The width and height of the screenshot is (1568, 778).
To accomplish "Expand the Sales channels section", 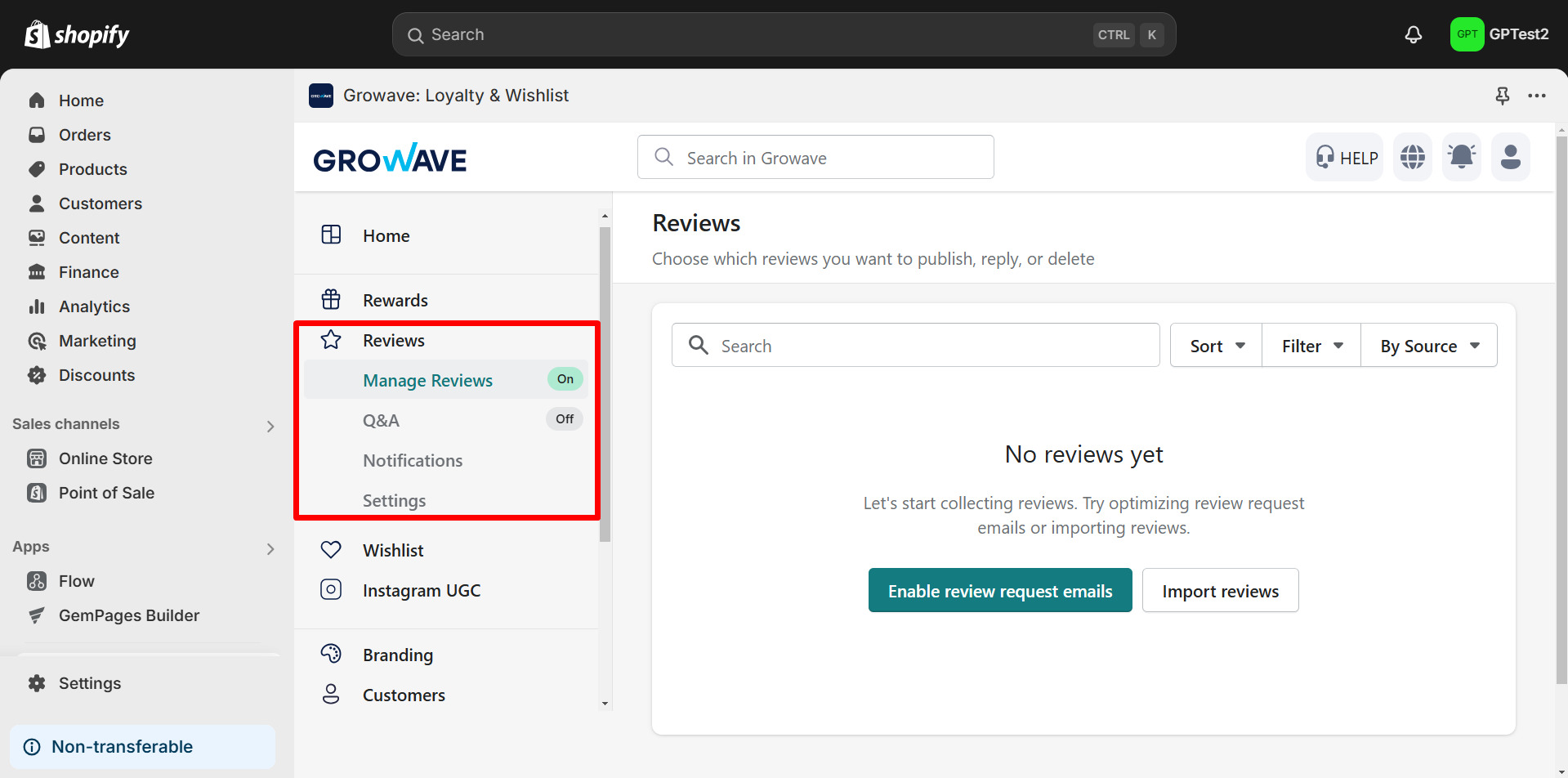I will point(270,426).
